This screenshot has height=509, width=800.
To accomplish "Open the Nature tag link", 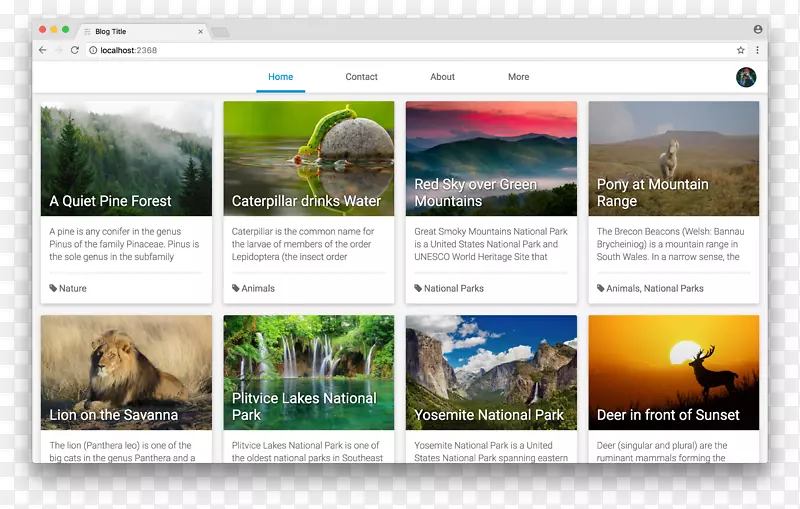I will (x=72, y=288).
